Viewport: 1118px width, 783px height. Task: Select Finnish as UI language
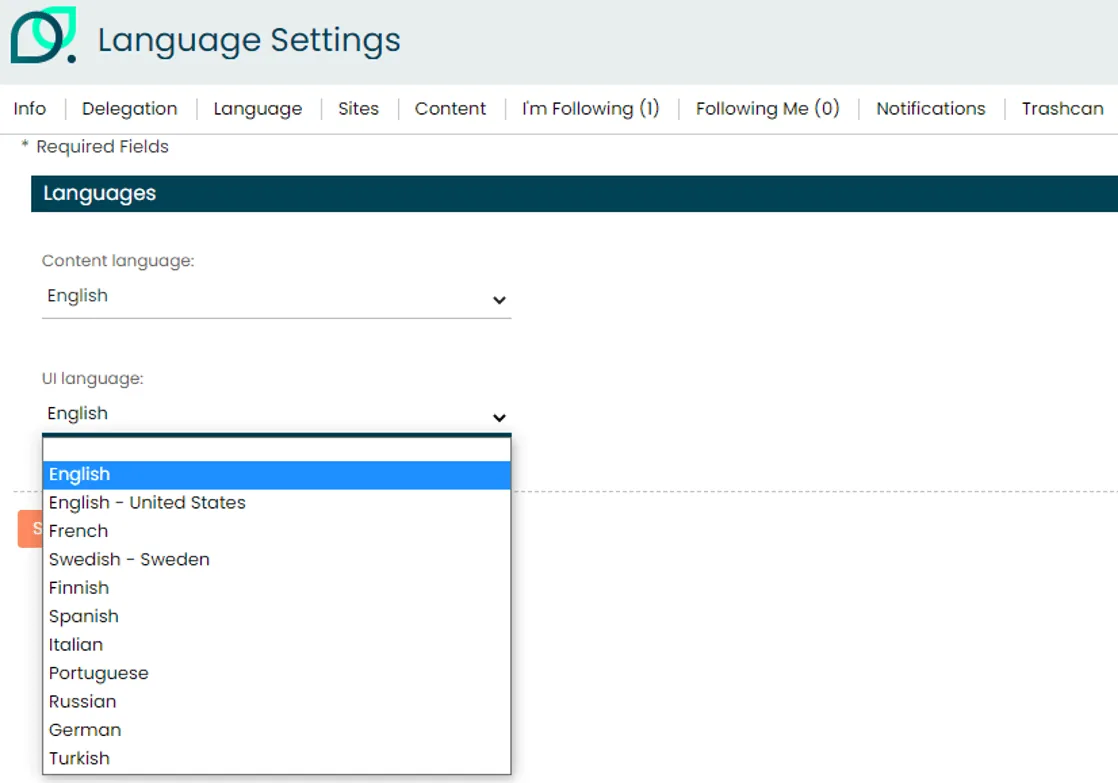(x=277, y=588)
